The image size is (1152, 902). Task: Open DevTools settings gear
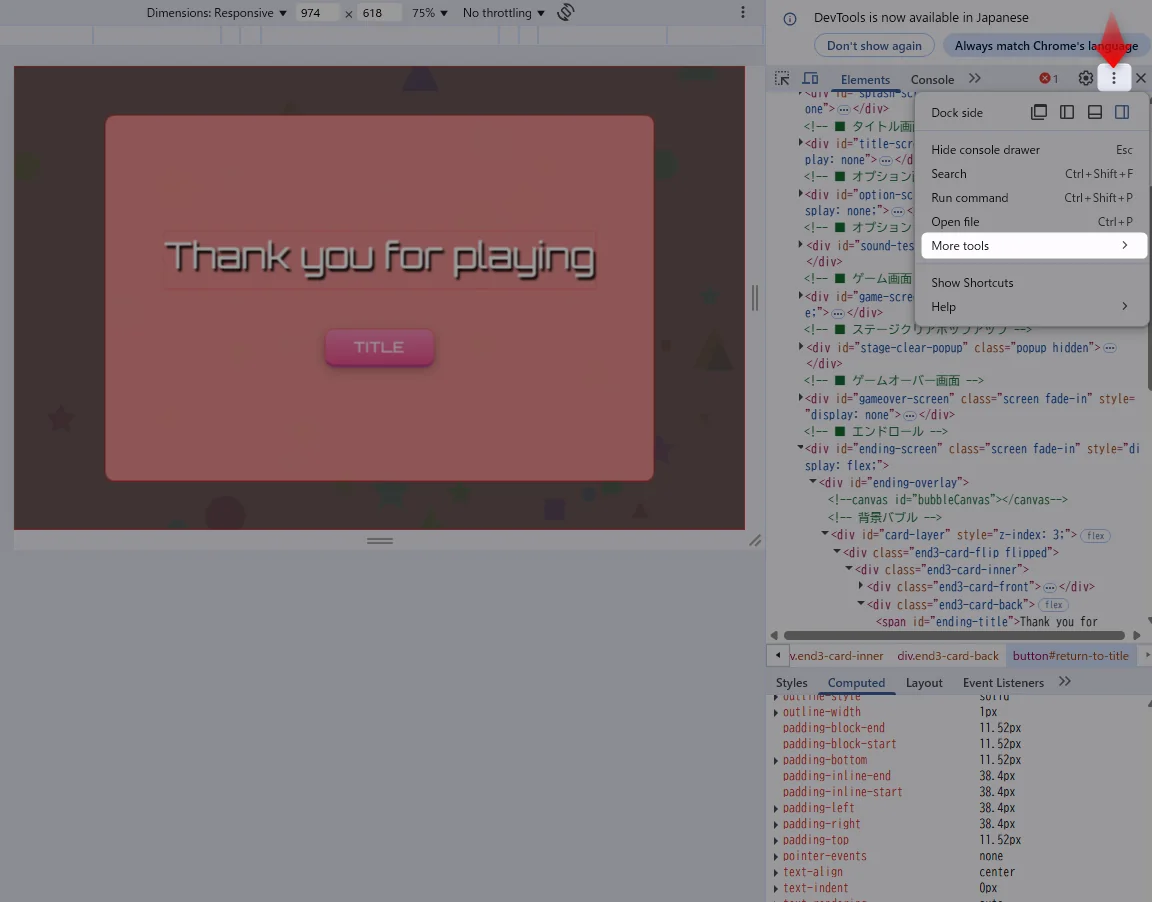click(x=1085, y=78)
